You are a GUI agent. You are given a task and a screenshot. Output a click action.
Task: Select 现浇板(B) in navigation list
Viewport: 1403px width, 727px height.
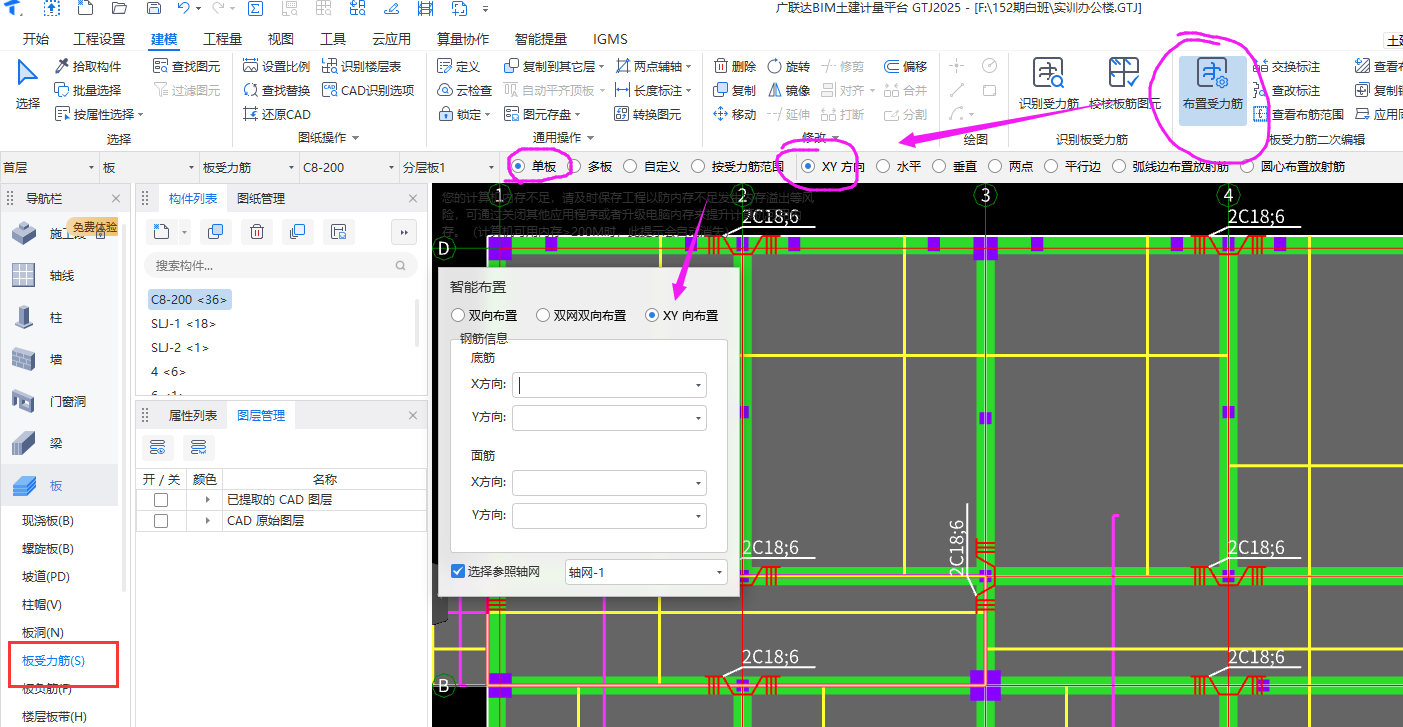tap(48, 521)
